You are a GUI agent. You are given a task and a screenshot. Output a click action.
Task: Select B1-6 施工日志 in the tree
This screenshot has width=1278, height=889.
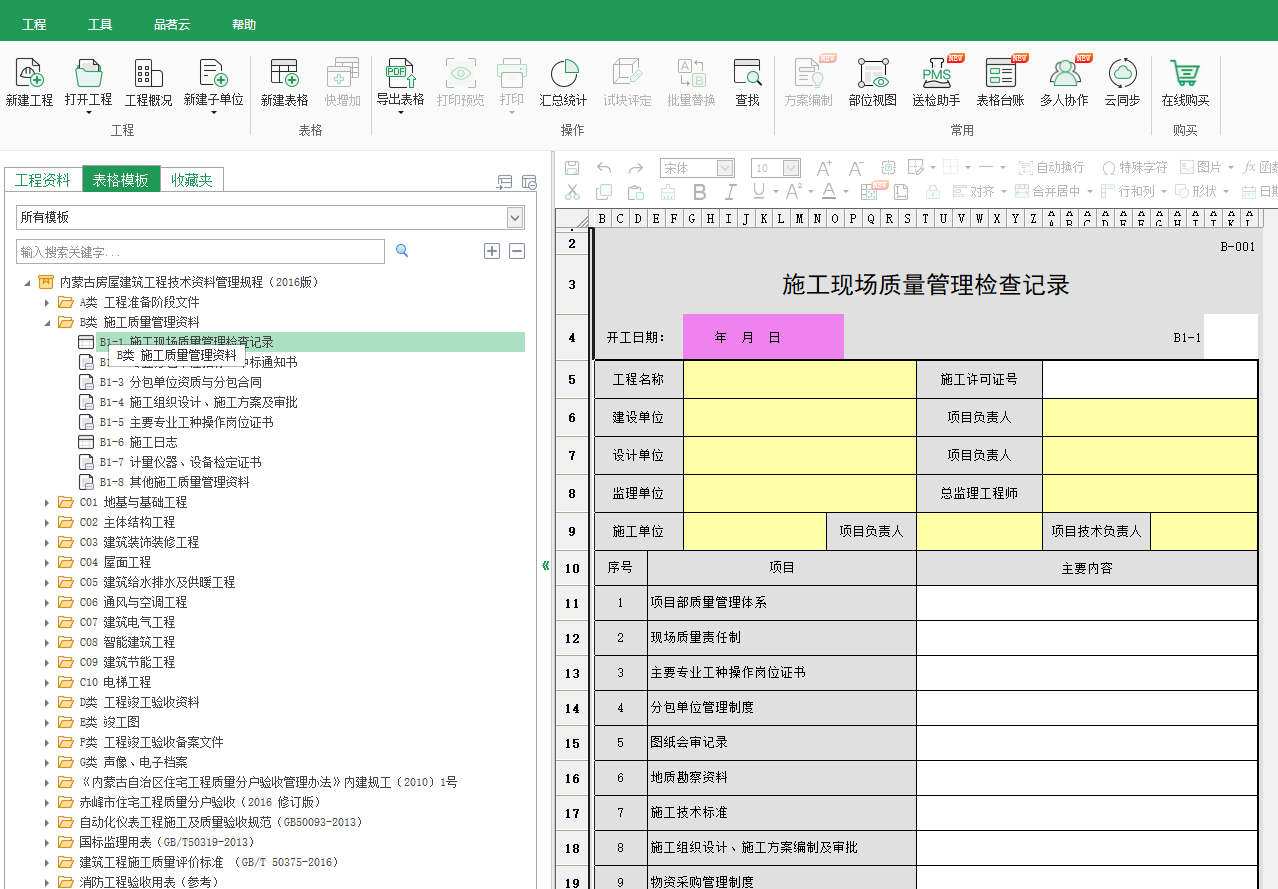point(138,442)
